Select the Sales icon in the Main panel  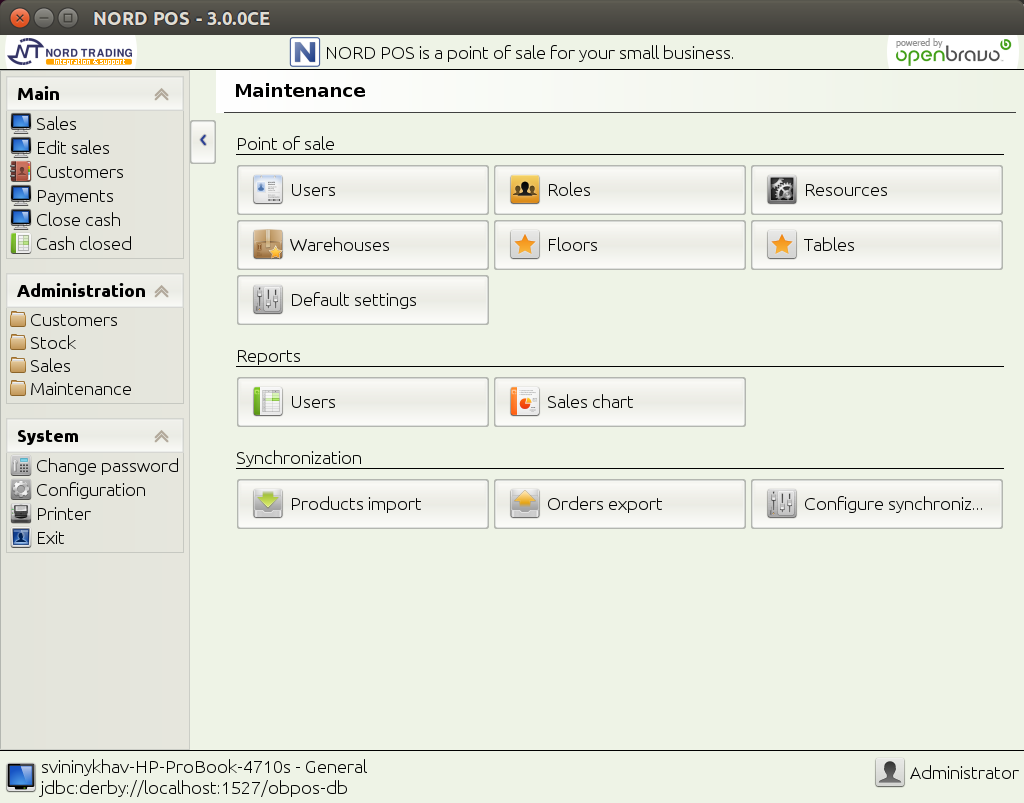(x=22, y=123)
